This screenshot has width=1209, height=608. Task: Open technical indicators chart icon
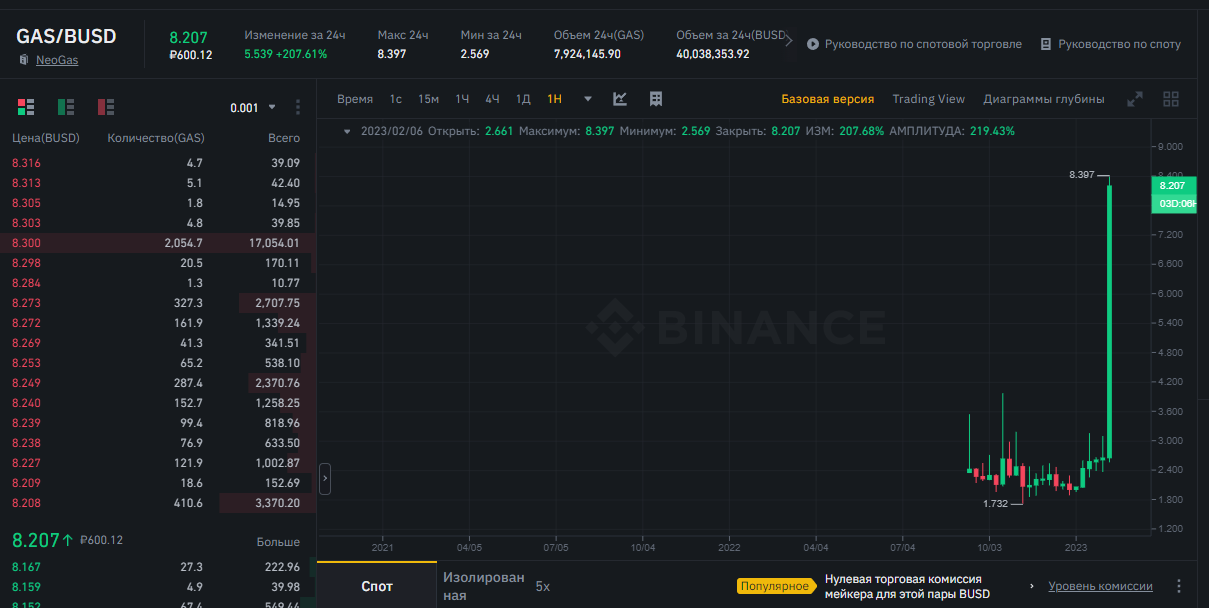(620, 99)
